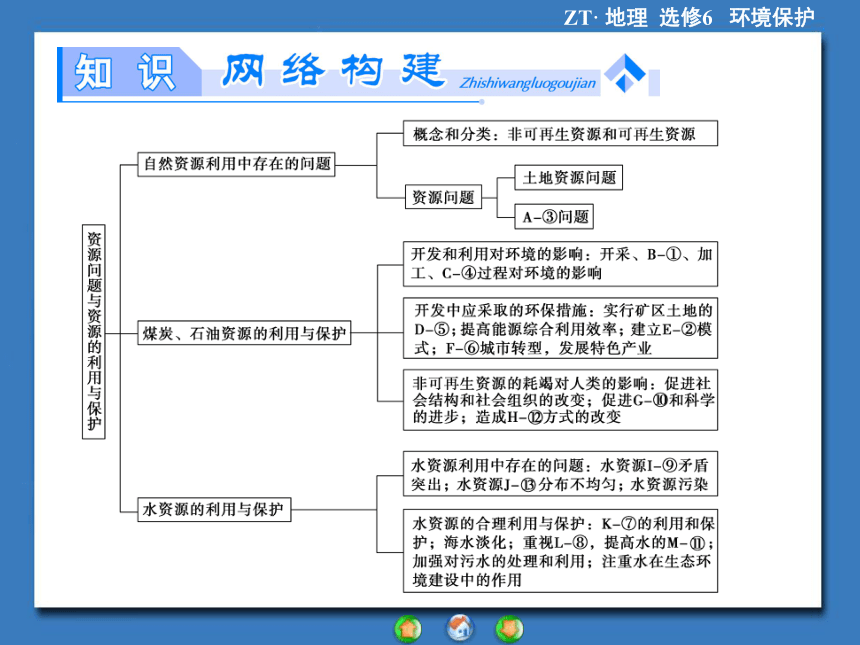This screenshot has width=860, height=645.
Task: Select root node 资源问题与资源的利用与保护
Action: click(94, 331)
